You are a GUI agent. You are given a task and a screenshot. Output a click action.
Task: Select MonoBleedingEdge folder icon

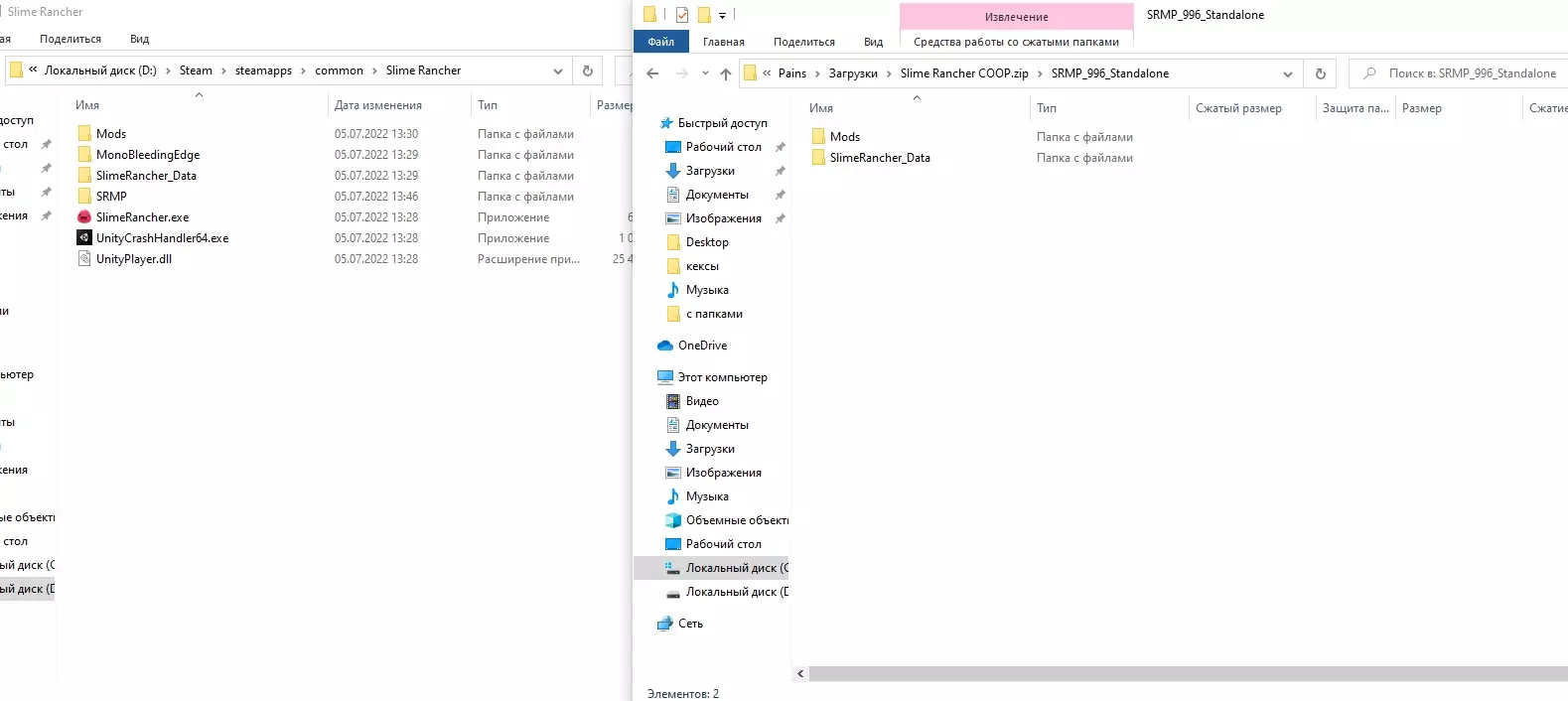tap(84, 155)
